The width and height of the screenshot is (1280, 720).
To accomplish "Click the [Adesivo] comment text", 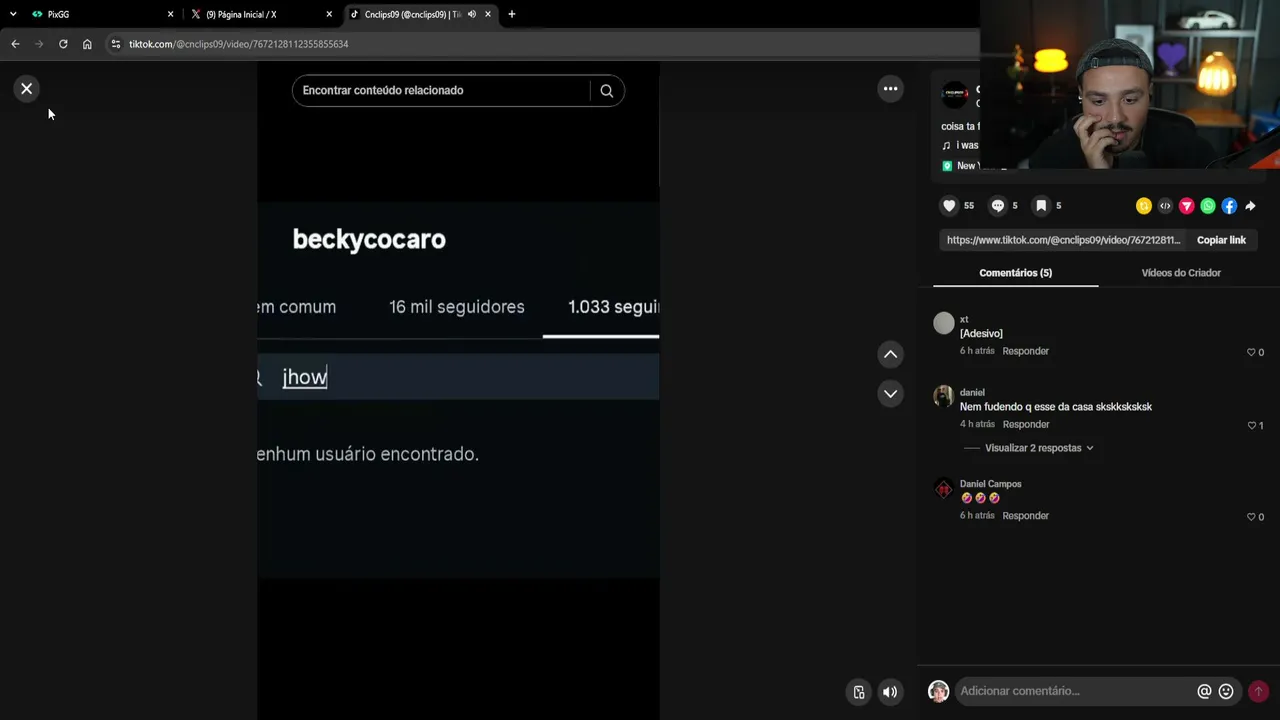I will click(x=981, y=334).
